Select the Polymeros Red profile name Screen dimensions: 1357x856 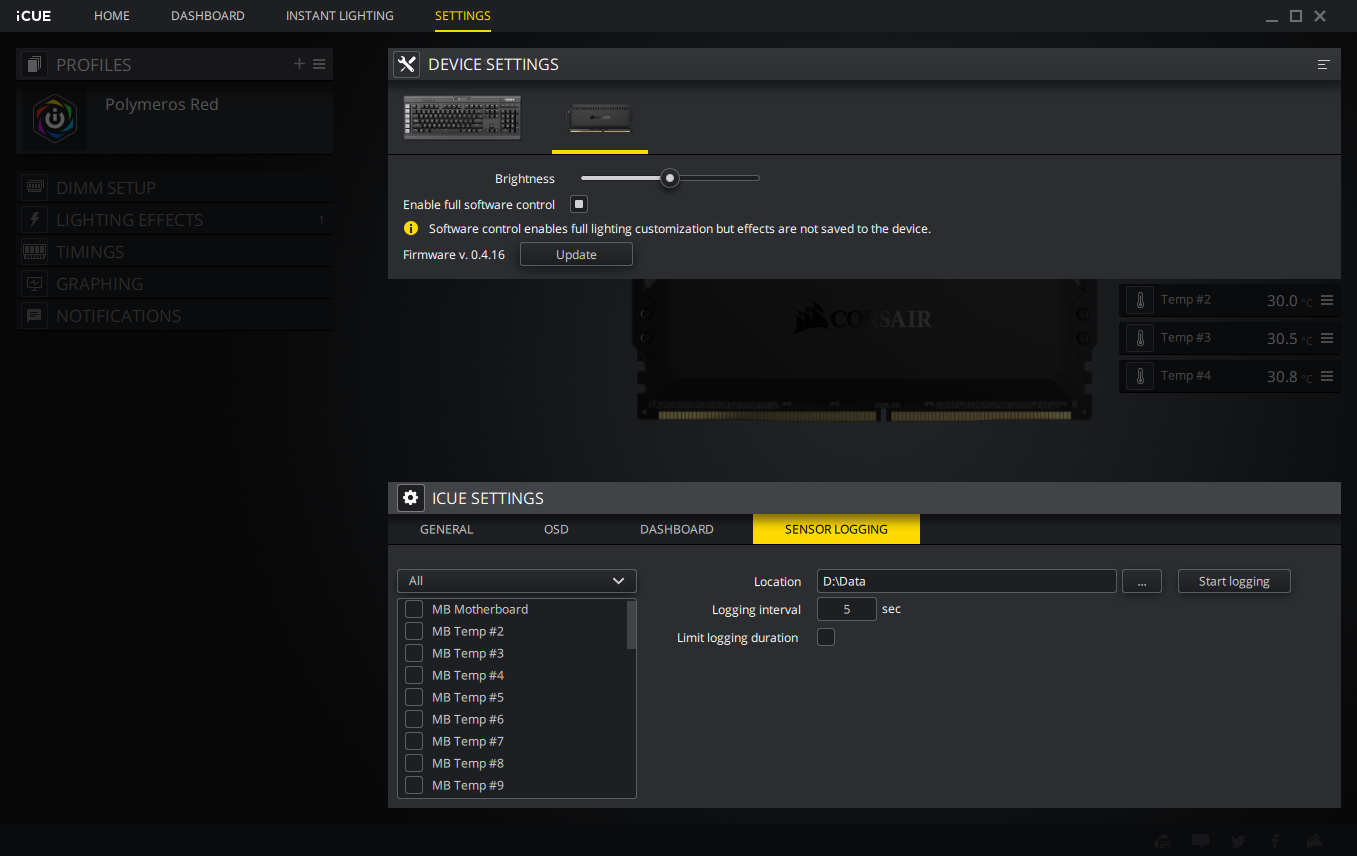pos(162,104)
